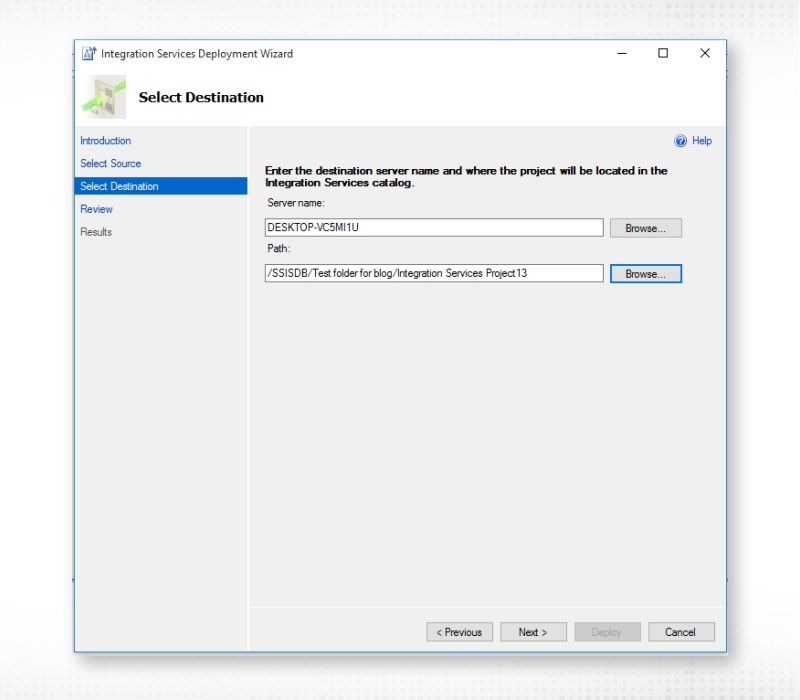Browse for a catalog path
Screen dimensions: 800x700
(645, 273)
